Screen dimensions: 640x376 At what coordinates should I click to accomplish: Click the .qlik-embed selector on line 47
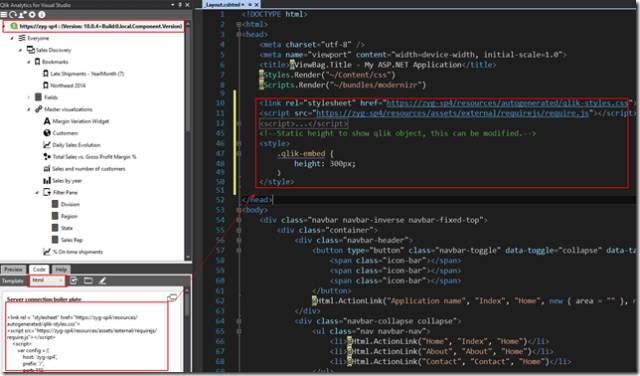(301, 154)
